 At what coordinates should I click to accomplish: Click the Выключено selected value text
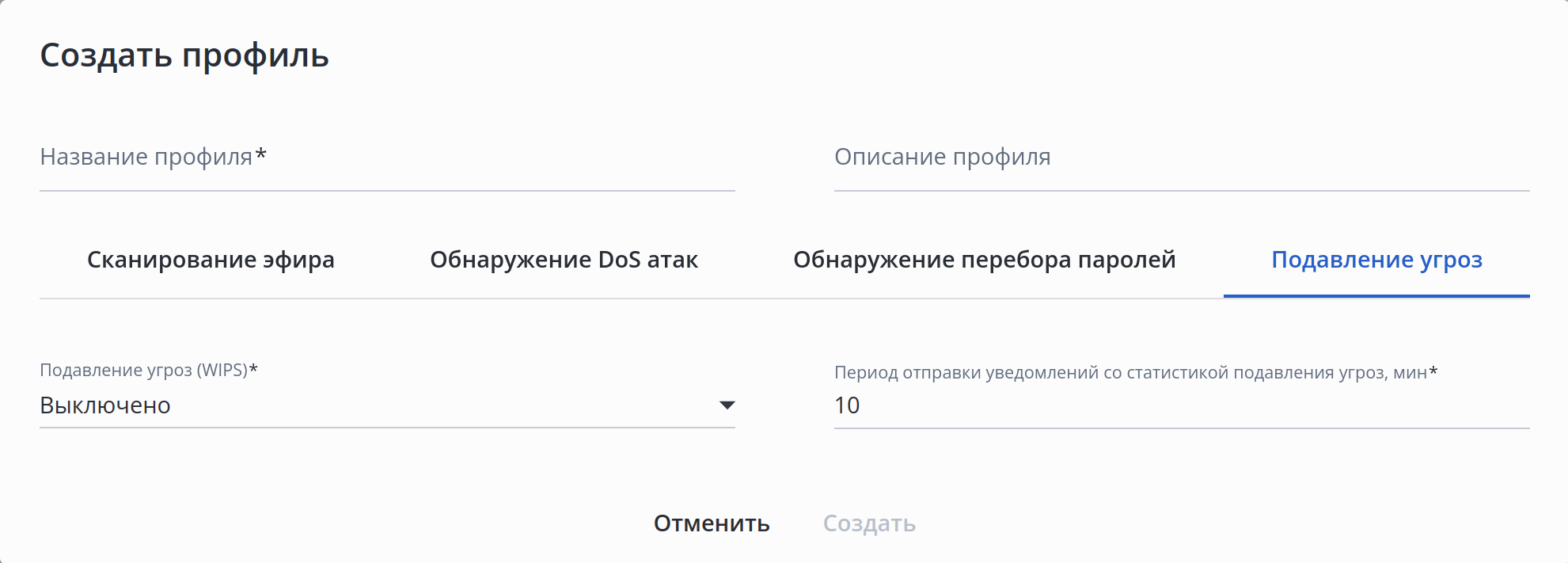tap(105, 405)
